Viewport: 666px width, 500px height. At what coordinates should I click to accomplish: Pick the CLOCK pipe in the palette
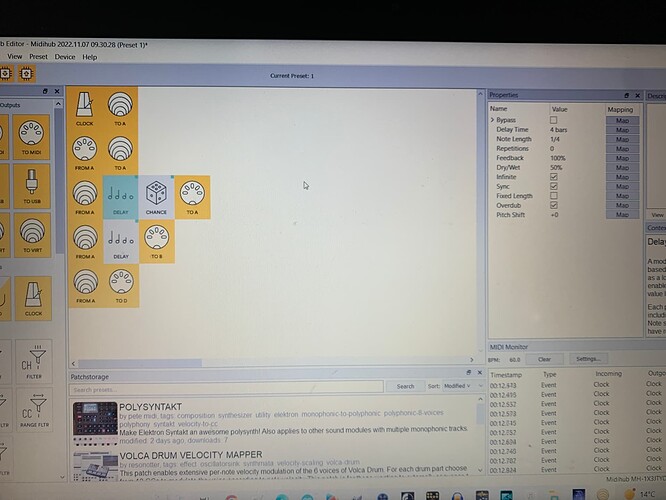[33, 298]
